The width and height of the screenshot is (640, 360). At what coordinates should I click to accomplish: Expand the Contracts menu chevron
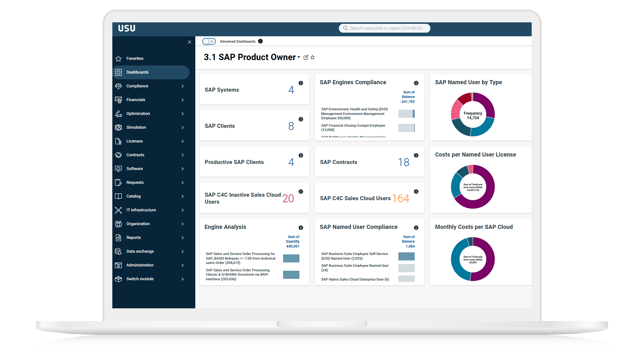point(182,155)
